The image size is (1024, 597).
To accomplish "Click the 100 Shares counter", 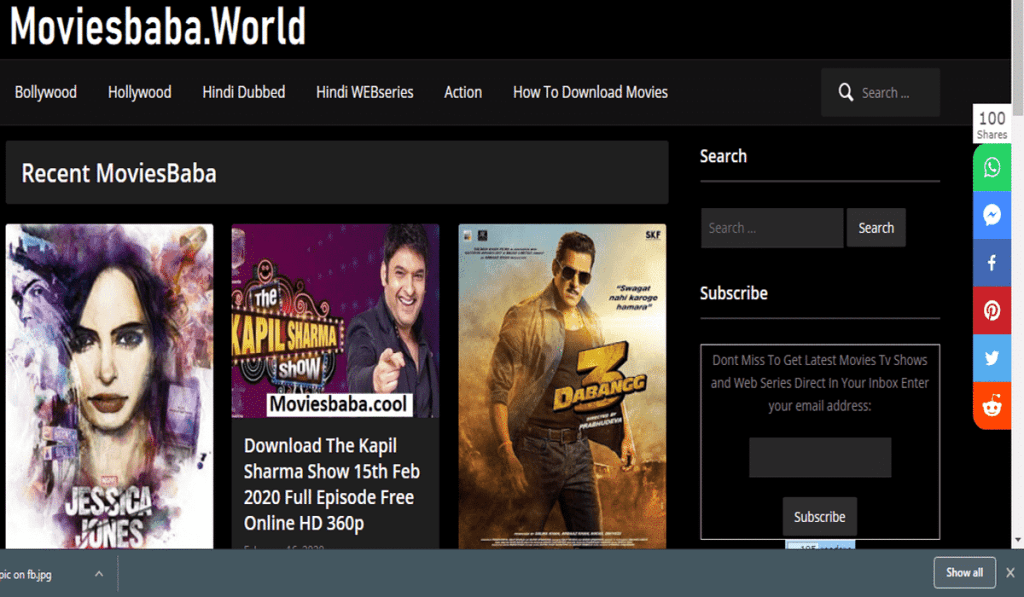I will (991, 124).
